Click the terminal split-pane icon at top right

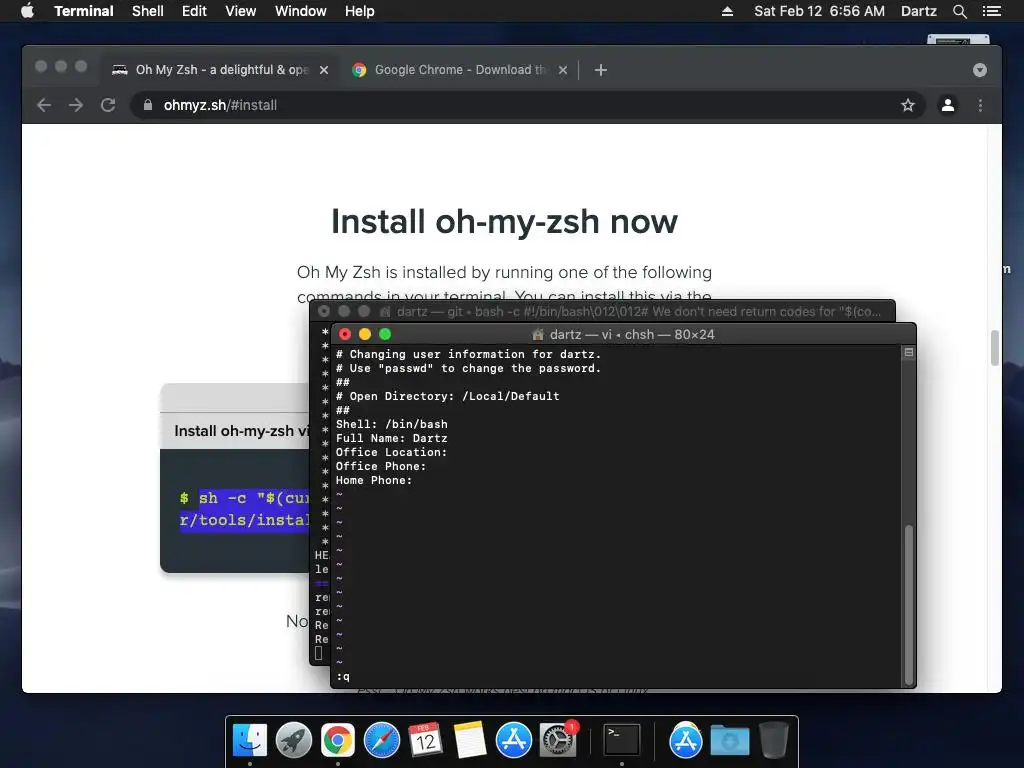[908, 353]
